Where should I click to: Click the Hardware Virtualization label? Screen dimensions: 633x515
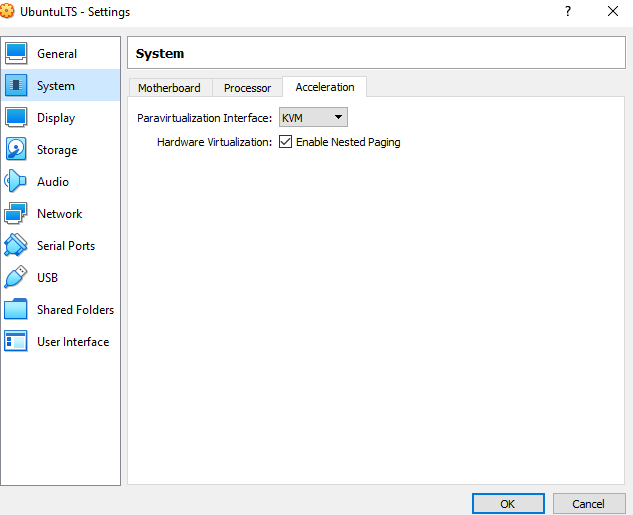coord(214,142)
